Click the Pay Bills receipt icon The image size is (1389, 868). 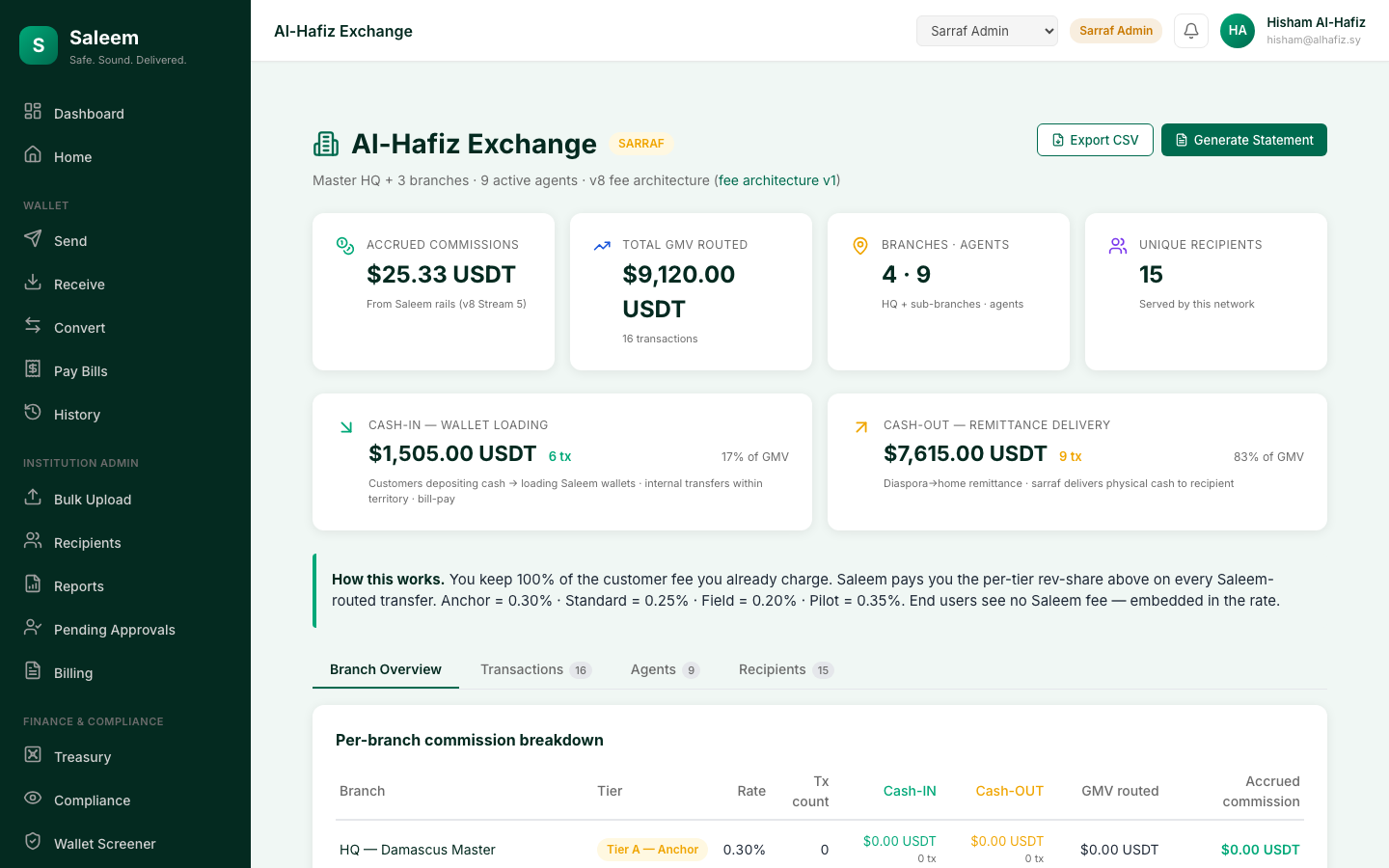click(x=33, y=368)
